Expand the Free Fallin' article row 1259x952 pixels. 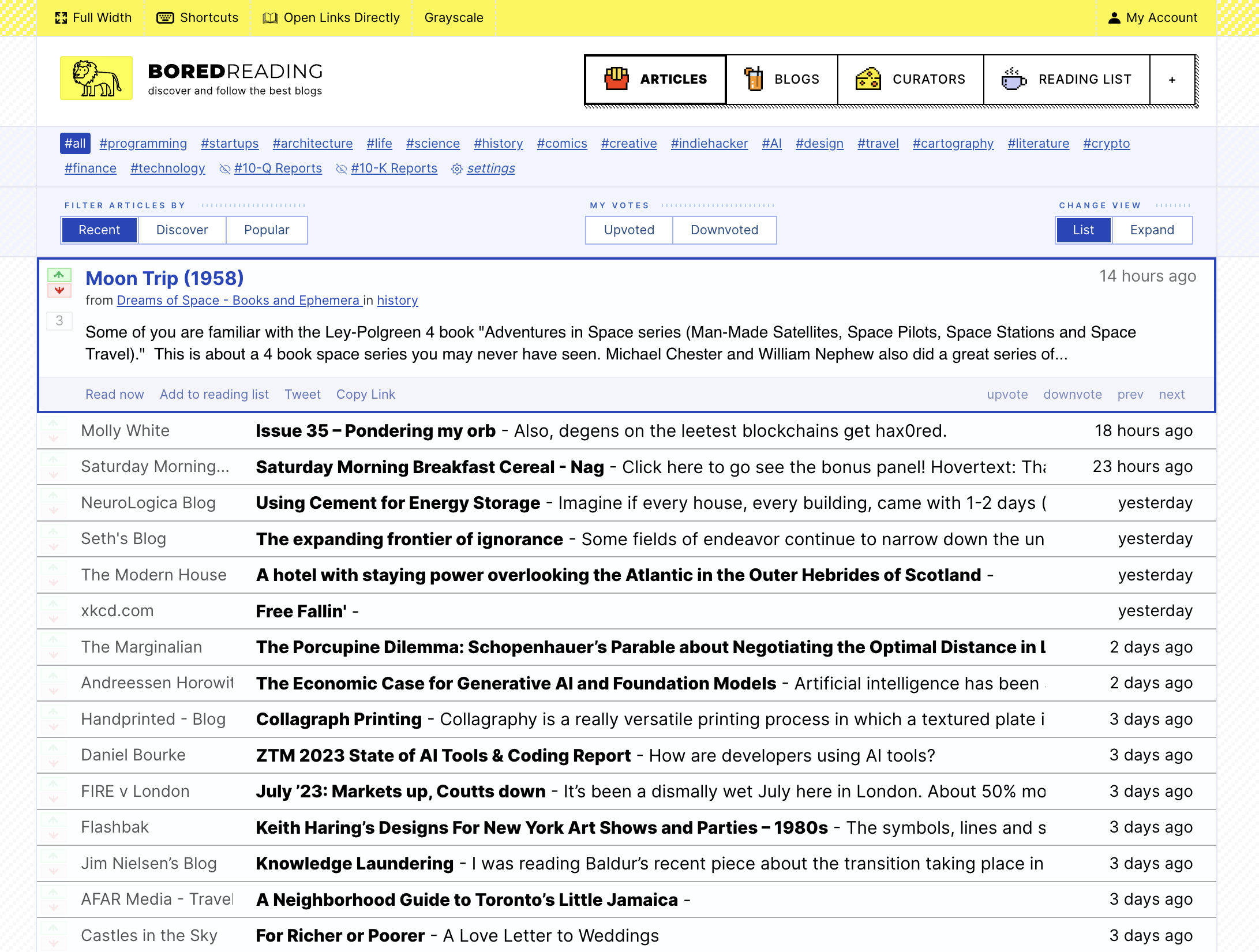click(x=627, y=611)
